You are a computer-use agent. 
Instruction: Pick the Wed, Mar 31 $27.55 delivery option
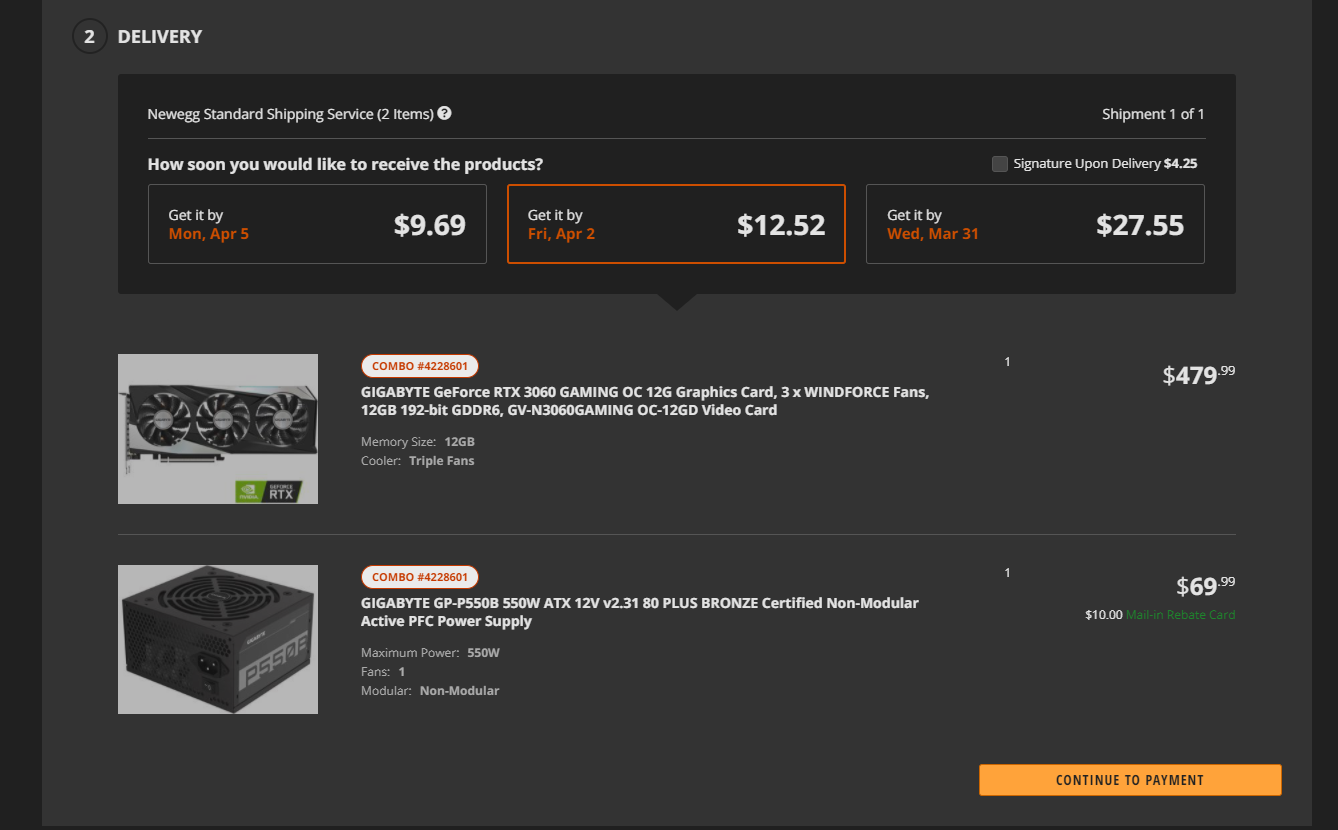click(x=1035, y=224)
